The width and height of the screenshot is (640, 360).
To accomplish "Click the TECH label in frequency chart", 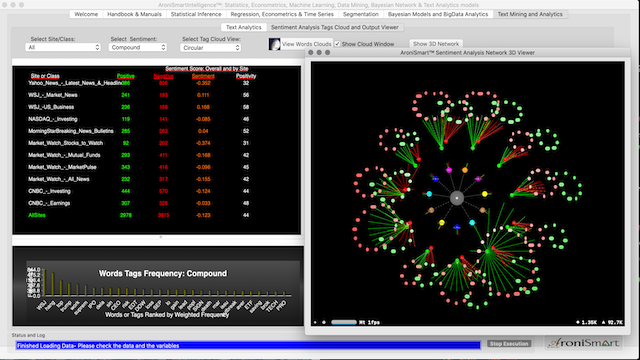I will (272, 306).
